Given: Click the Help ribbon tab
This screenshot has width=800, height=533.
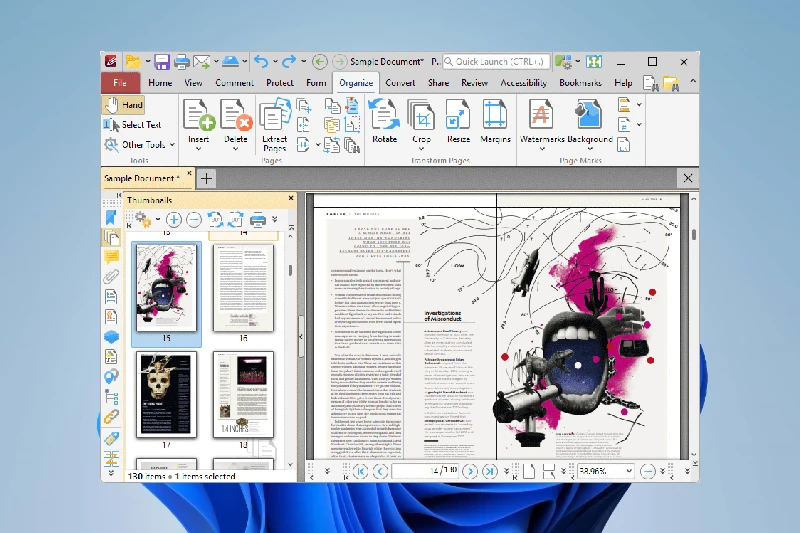Looking at the screenshot, I should [623, 83].
